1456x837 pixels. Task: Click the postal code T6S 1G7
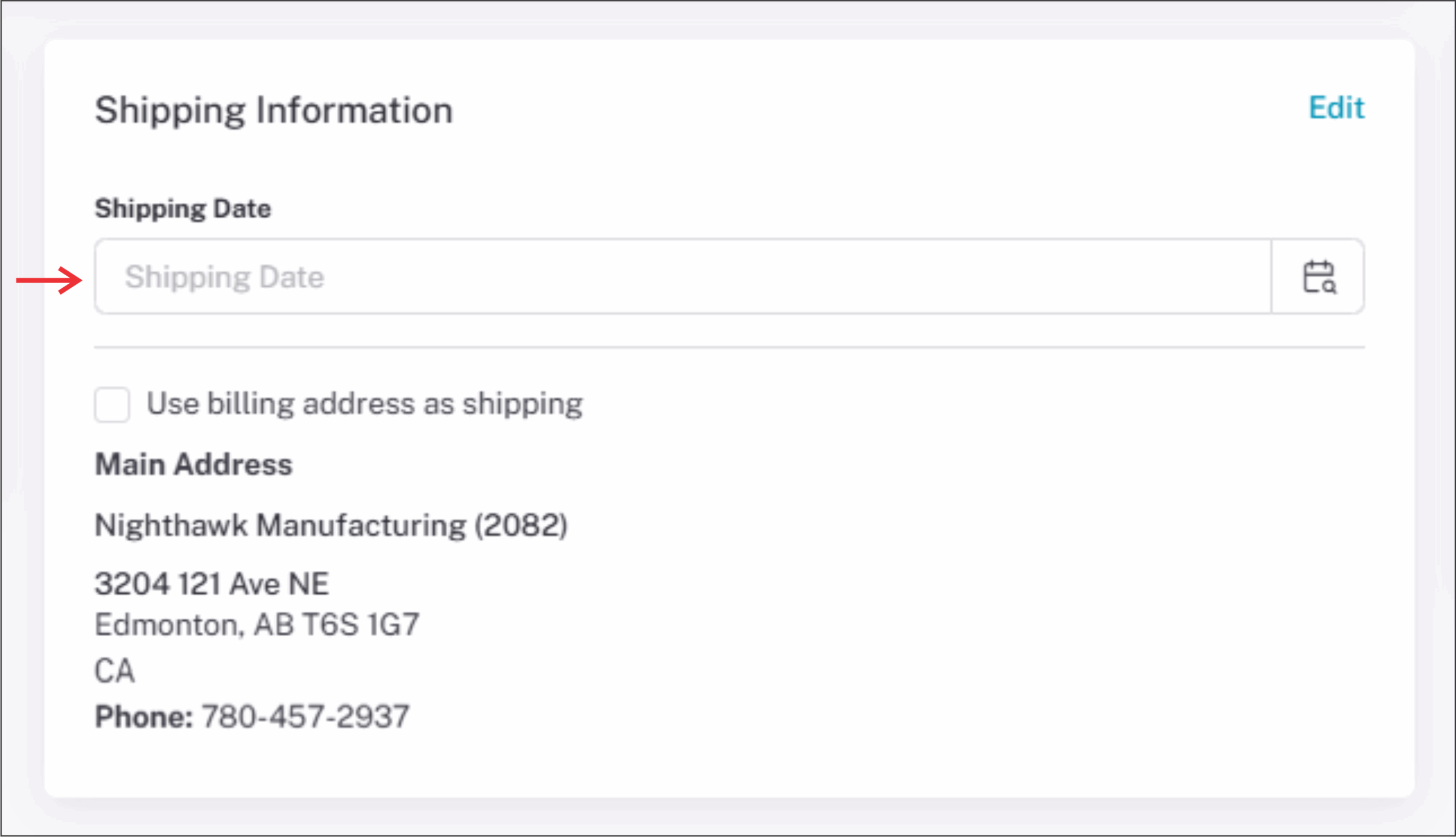361,624
